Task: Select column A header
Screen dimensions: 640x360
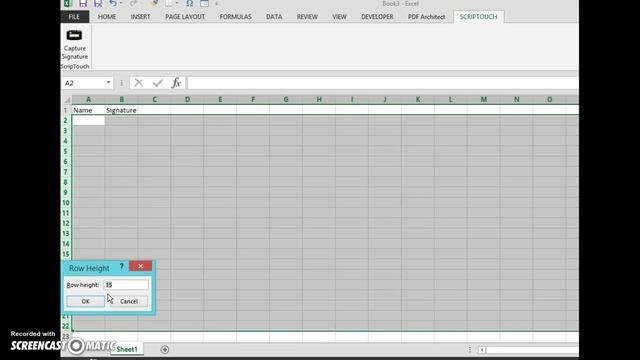Action: 89,100
